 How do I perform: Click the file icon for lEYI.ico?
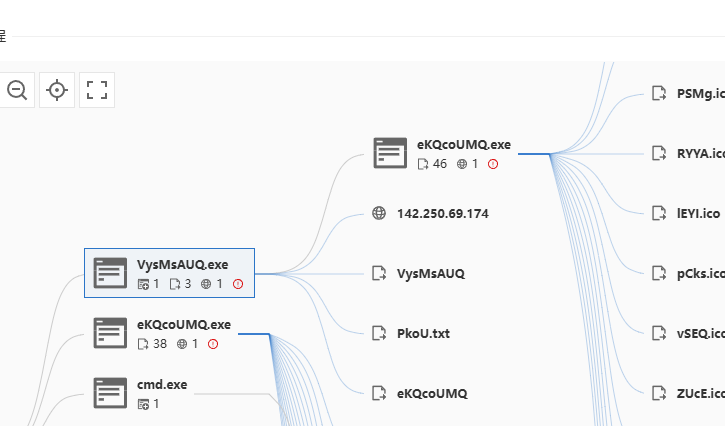point(659,213)
